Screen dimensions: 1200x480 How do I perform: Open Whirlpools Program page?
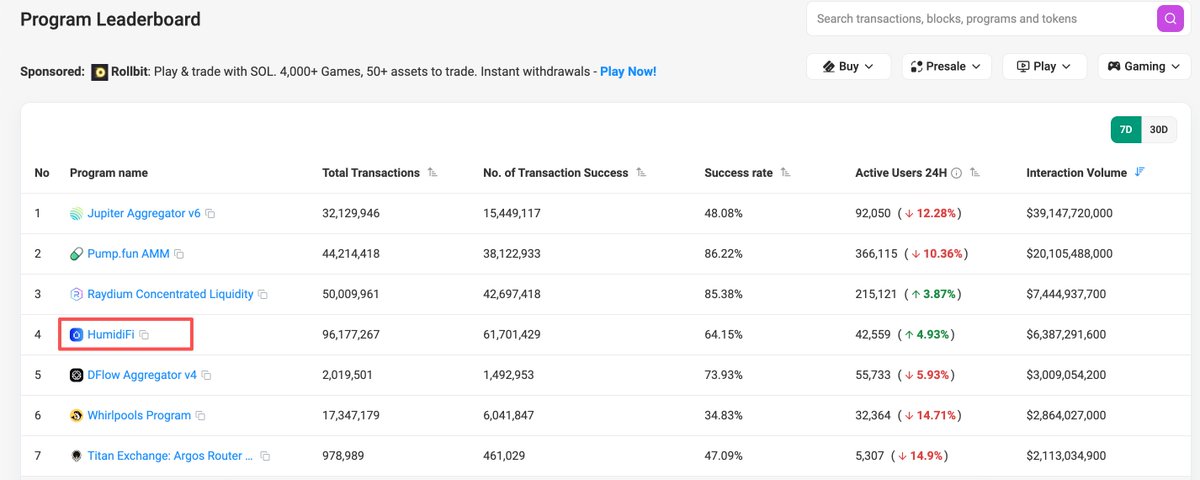point(139,415)
